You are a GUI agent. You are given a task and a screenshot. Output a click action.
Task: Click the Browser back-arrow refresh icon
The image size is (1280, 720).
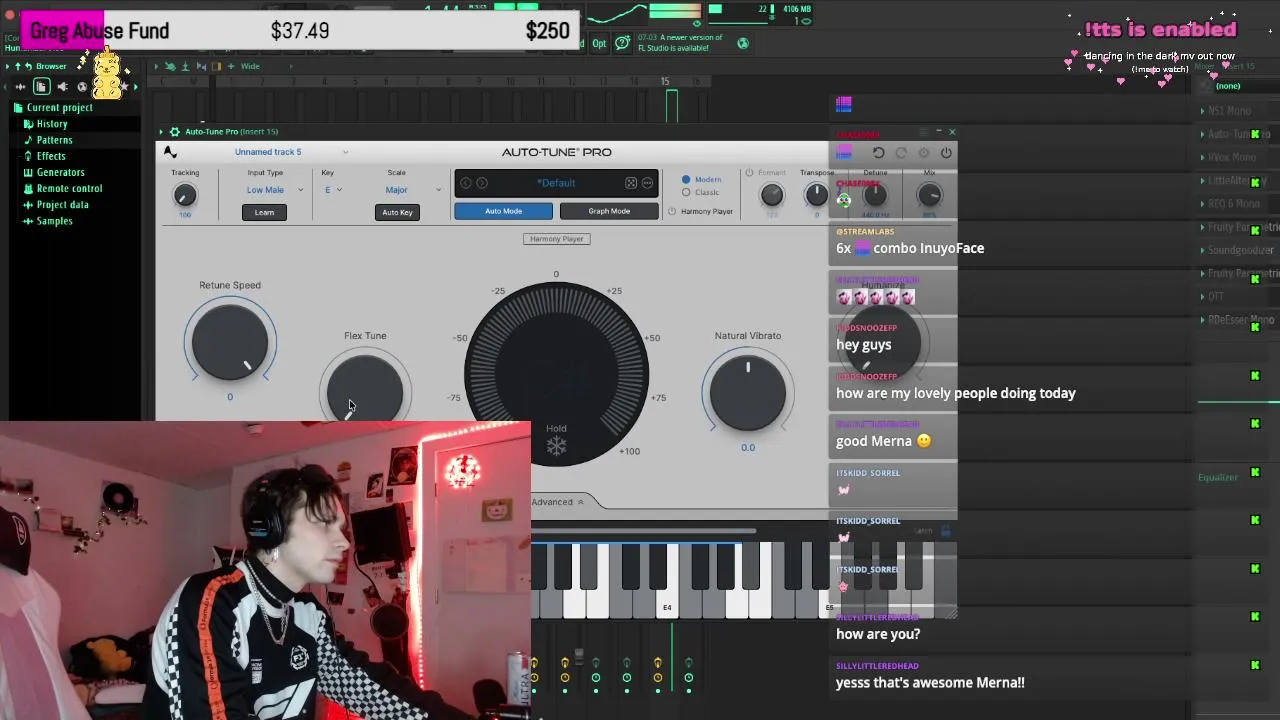click(x=29, y=67)
